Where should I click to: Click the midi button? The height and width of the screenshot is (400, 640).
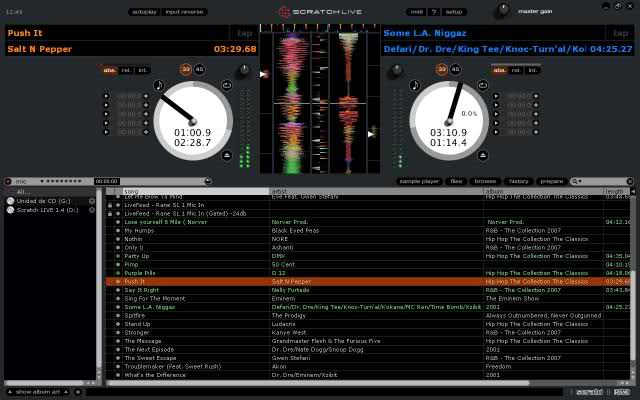pos(416,12)
